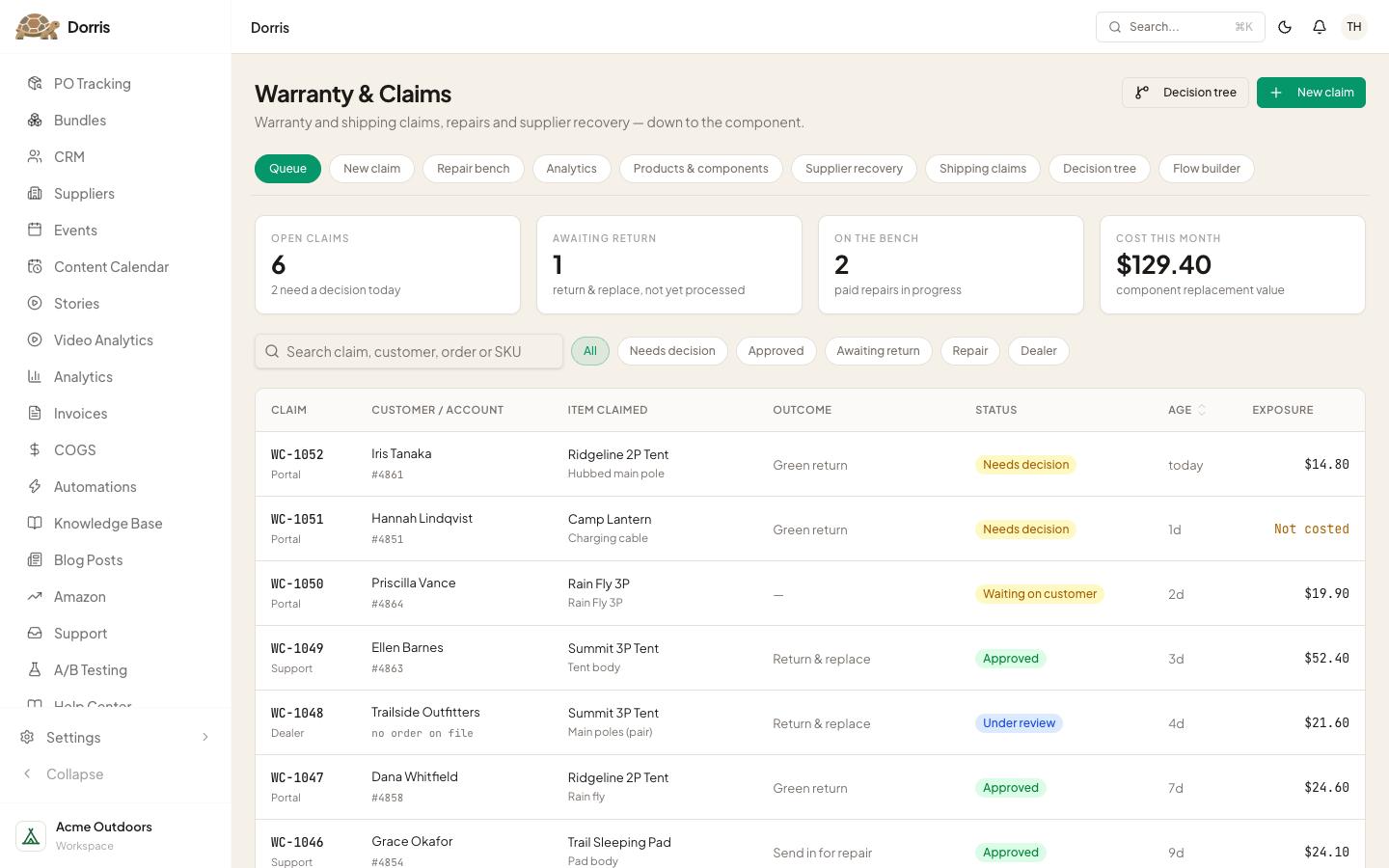Collapse the sidebar
Screen dimensions: 1389x868
point(116,773)
